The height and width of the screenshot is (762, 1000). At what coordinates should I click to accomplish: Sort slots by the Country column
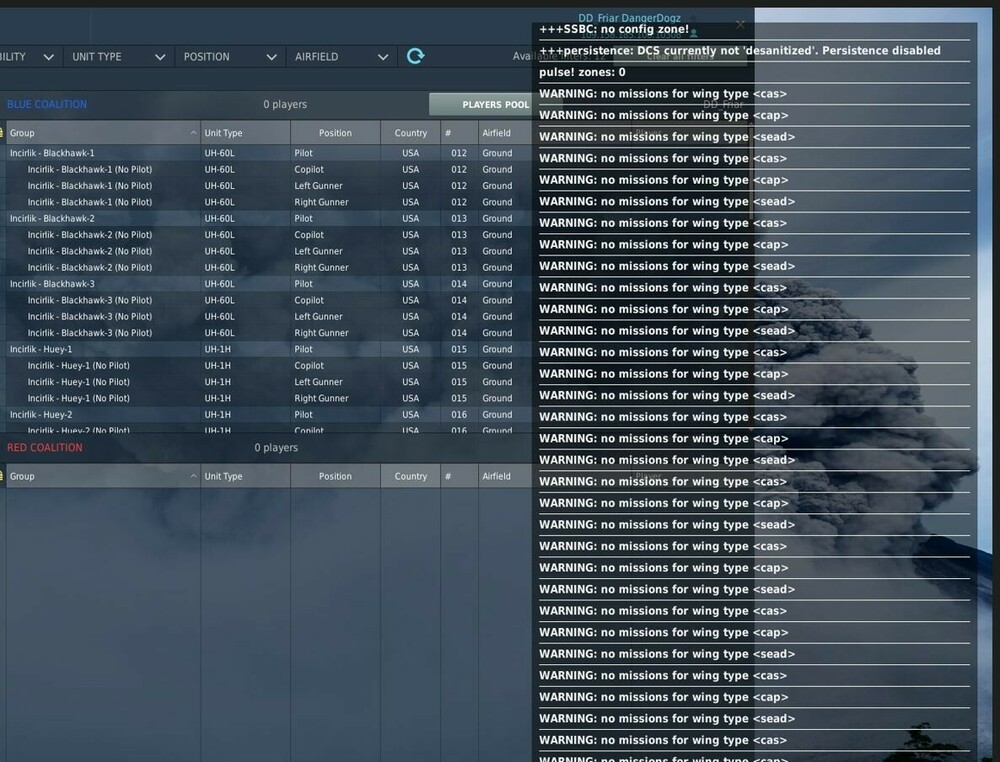tap(410, 132)
